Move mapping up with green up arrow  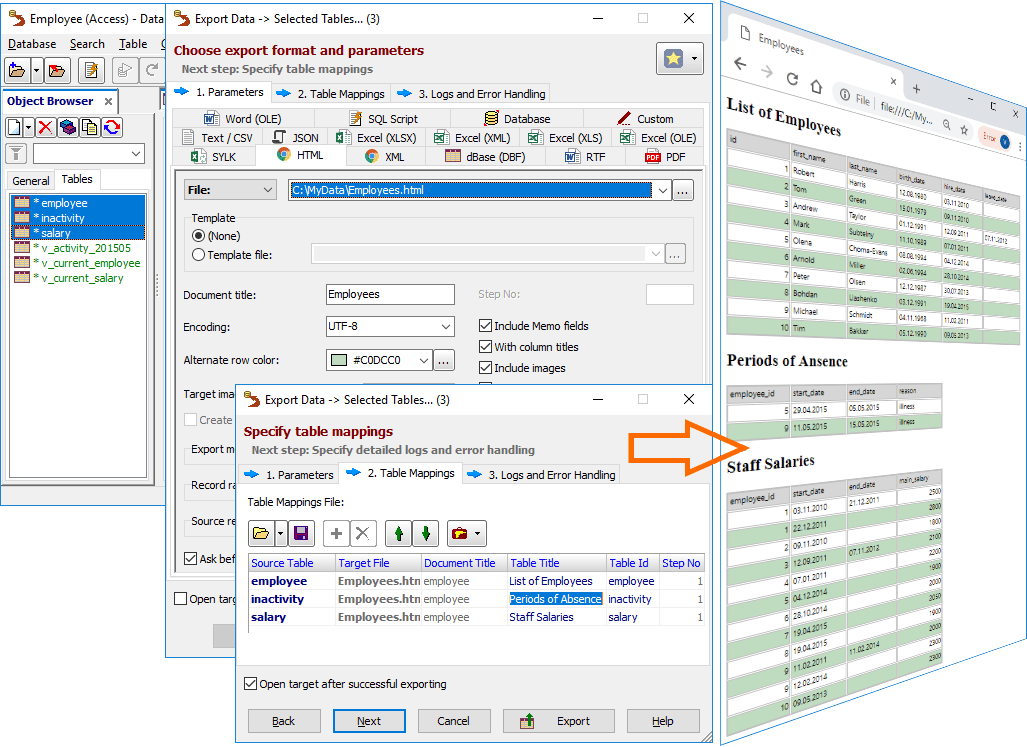pos(398,534)
